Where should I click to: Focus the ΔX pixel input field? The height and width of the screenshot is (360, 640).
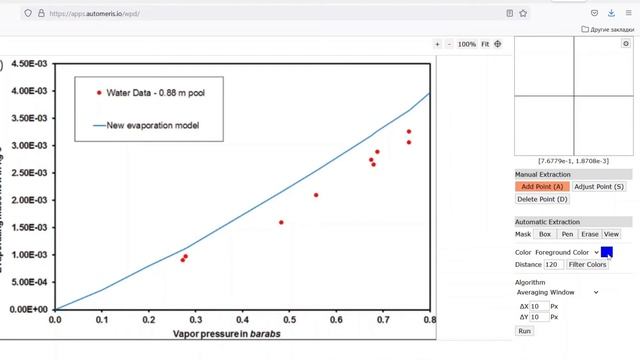pos(539,306)
